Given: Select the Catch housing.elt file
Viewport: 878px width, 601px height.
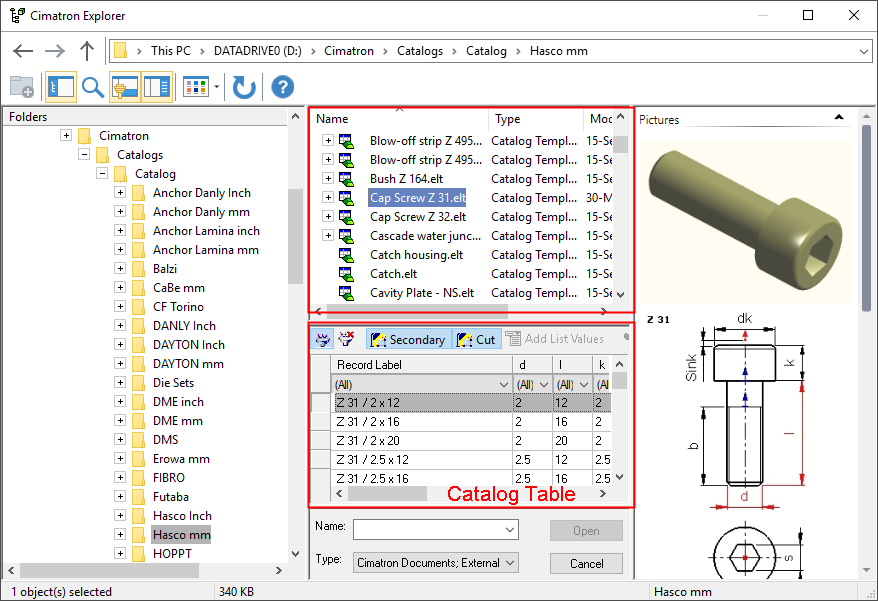Looking at the screenshot, I should [417, 255].
